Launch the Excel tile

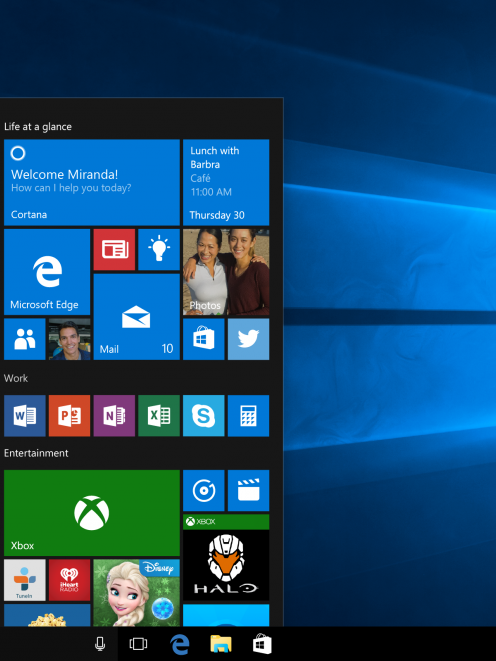click(x=159, y=416)
